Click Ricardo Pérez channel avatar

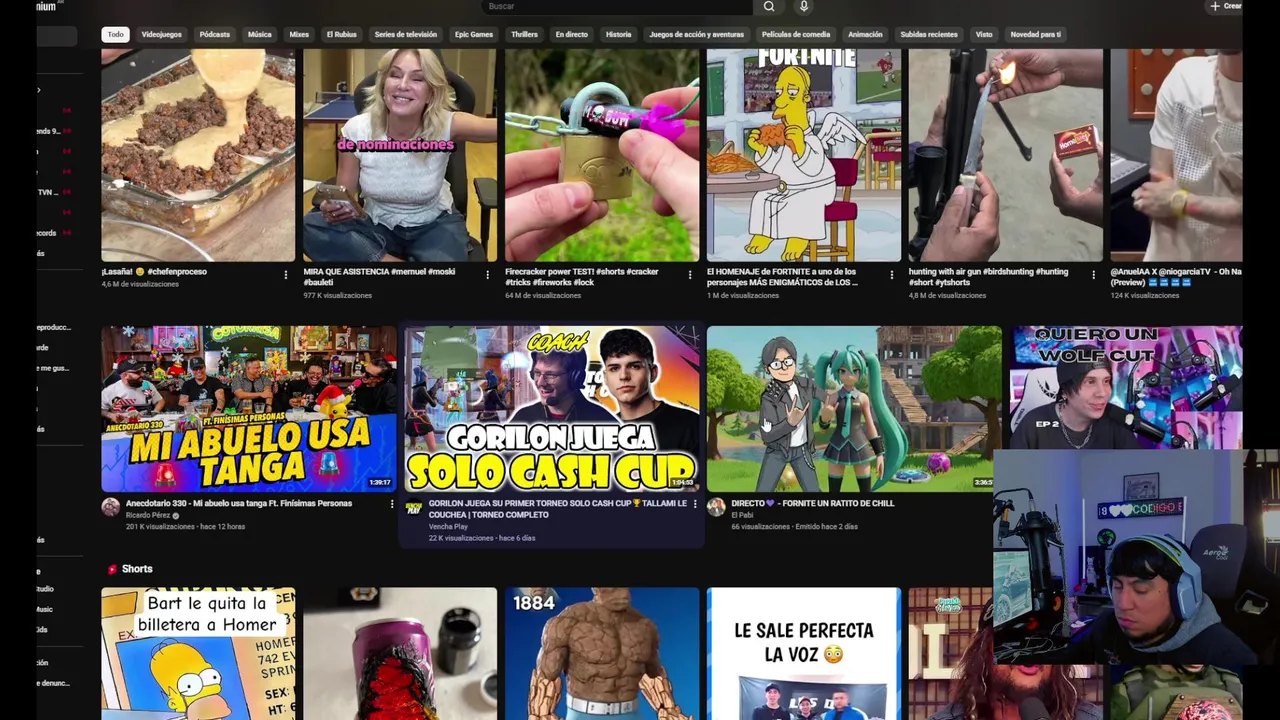point(111,508)
